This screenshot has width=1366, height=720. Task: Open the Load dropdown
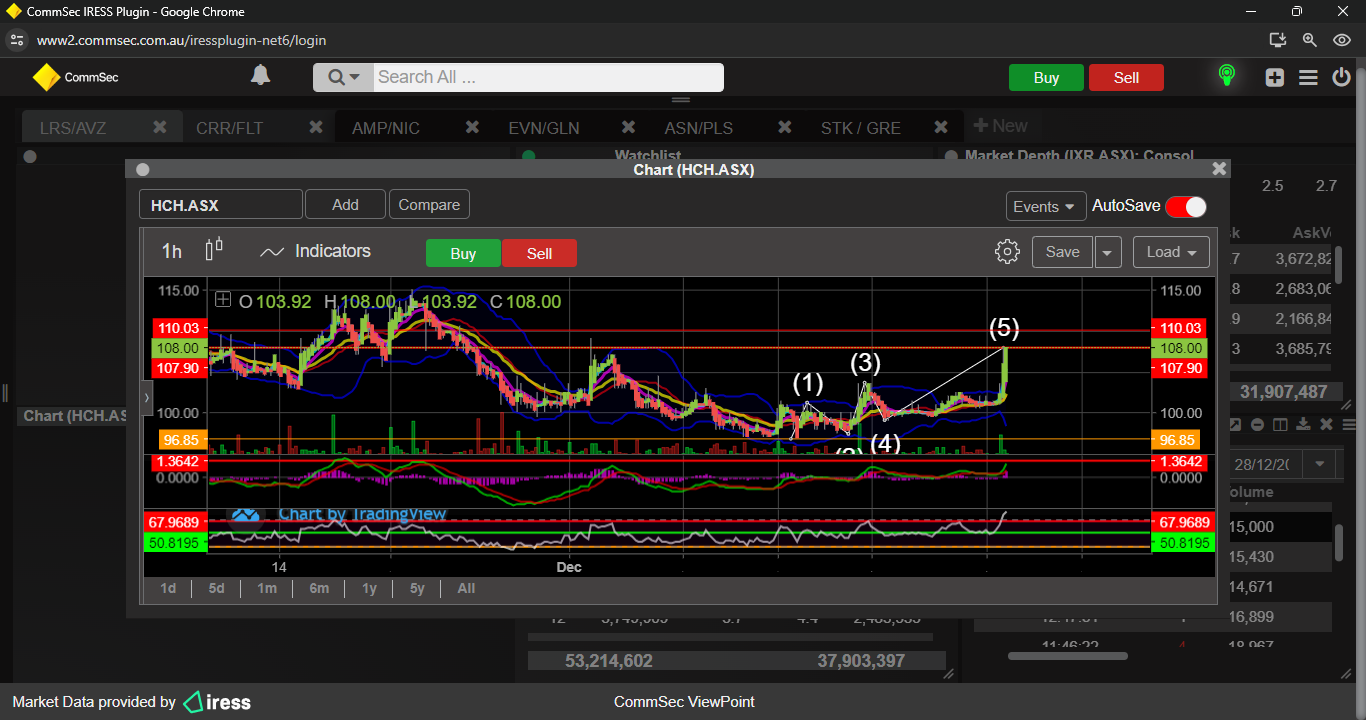pos(1171,252)
